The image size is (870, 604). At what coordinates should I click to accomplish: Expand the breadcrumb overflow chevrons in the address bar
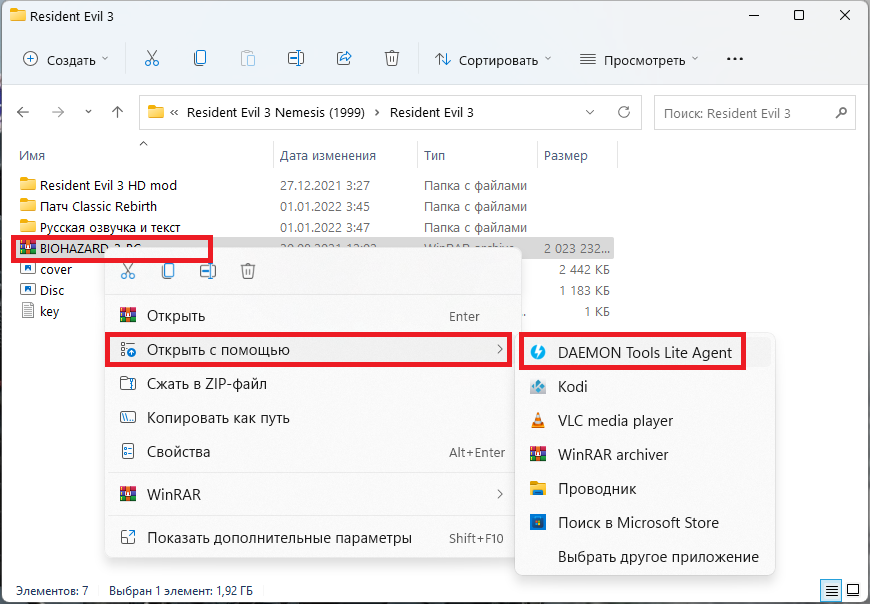pyautogui.click(x=175, y=113)
